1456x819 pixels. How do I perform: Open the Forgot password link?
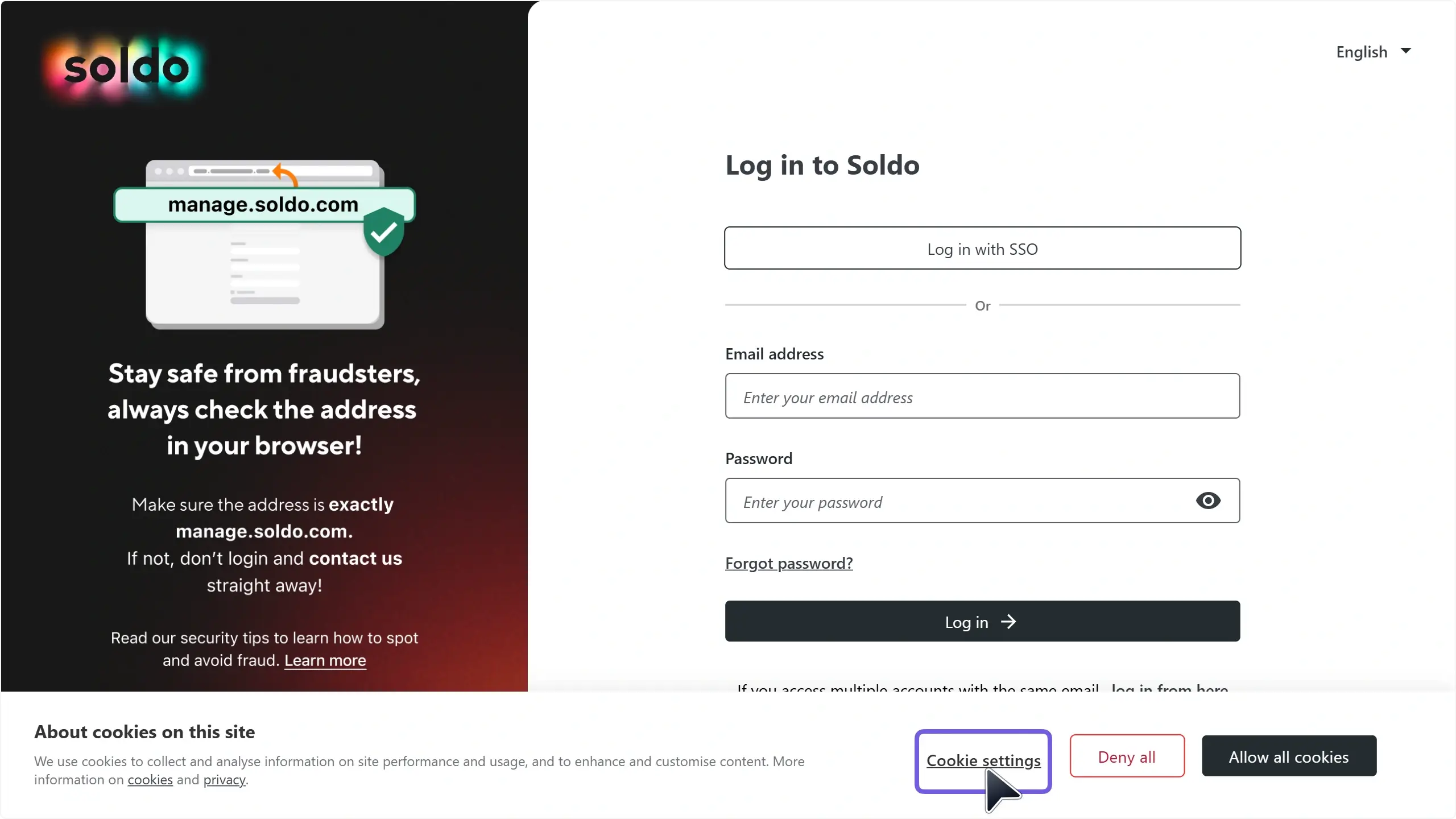[x=789, y=563]
